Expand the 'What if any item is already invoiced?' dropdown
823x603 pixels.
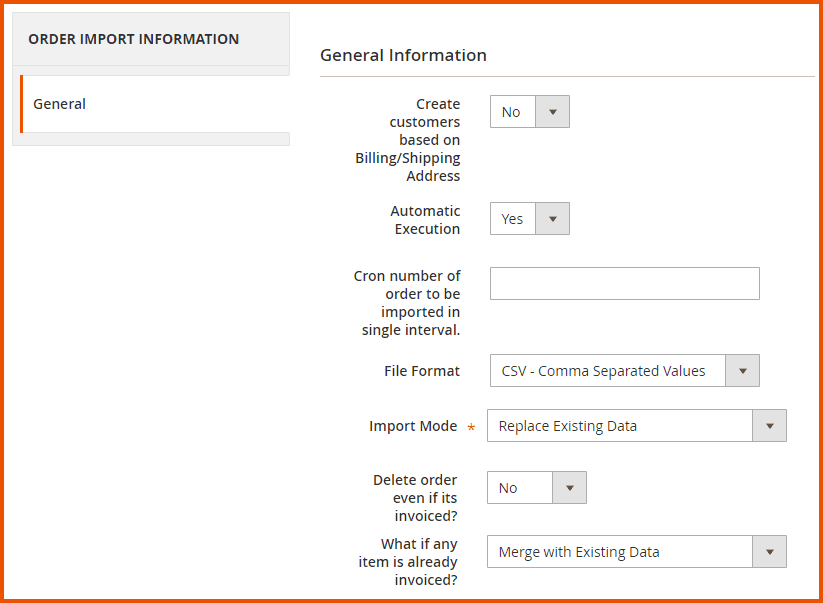pyautogui.click(x=769, y=551)
